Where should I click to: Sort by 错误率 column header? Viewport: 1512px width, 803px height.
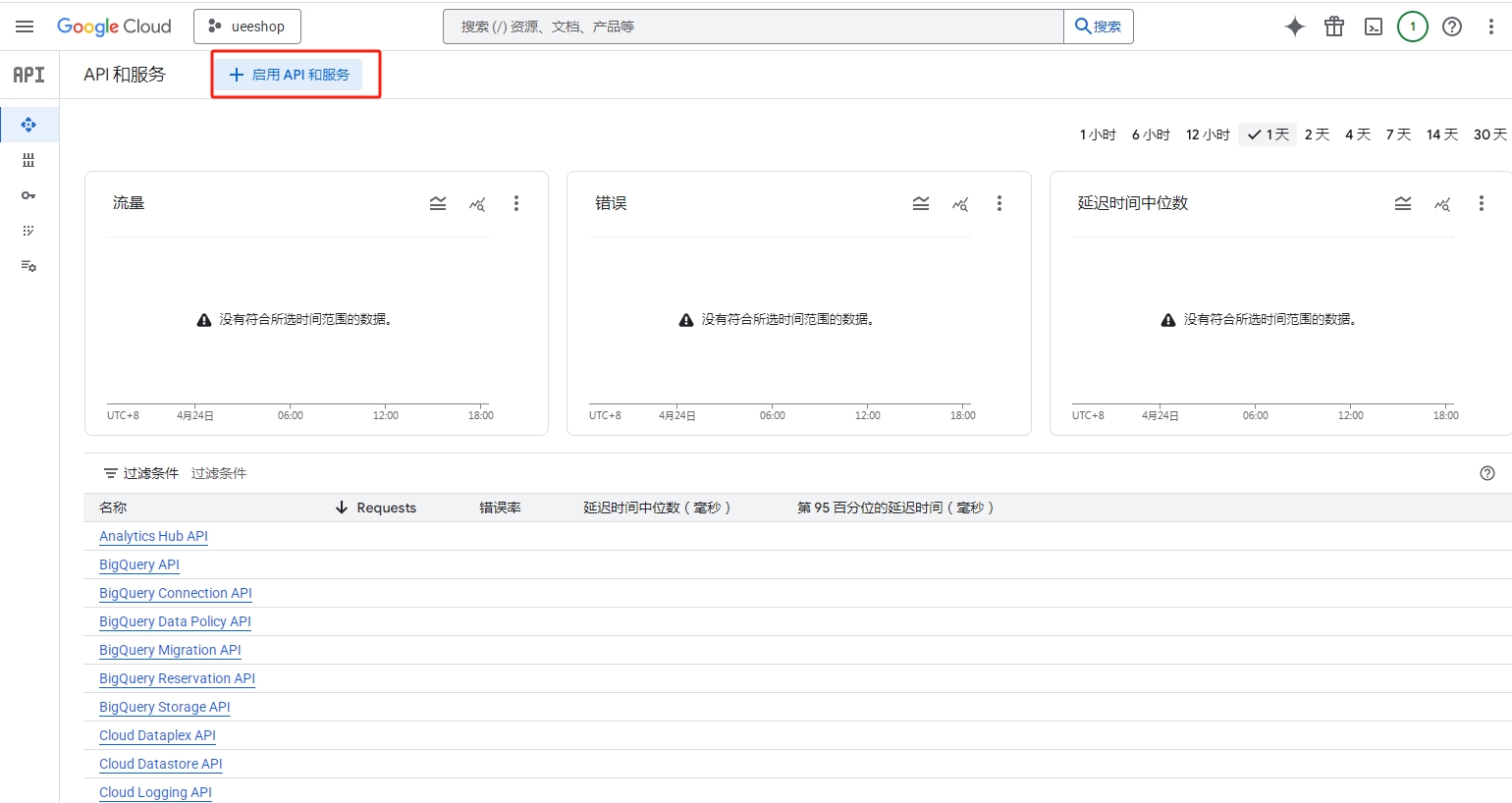tap(500, 508)
